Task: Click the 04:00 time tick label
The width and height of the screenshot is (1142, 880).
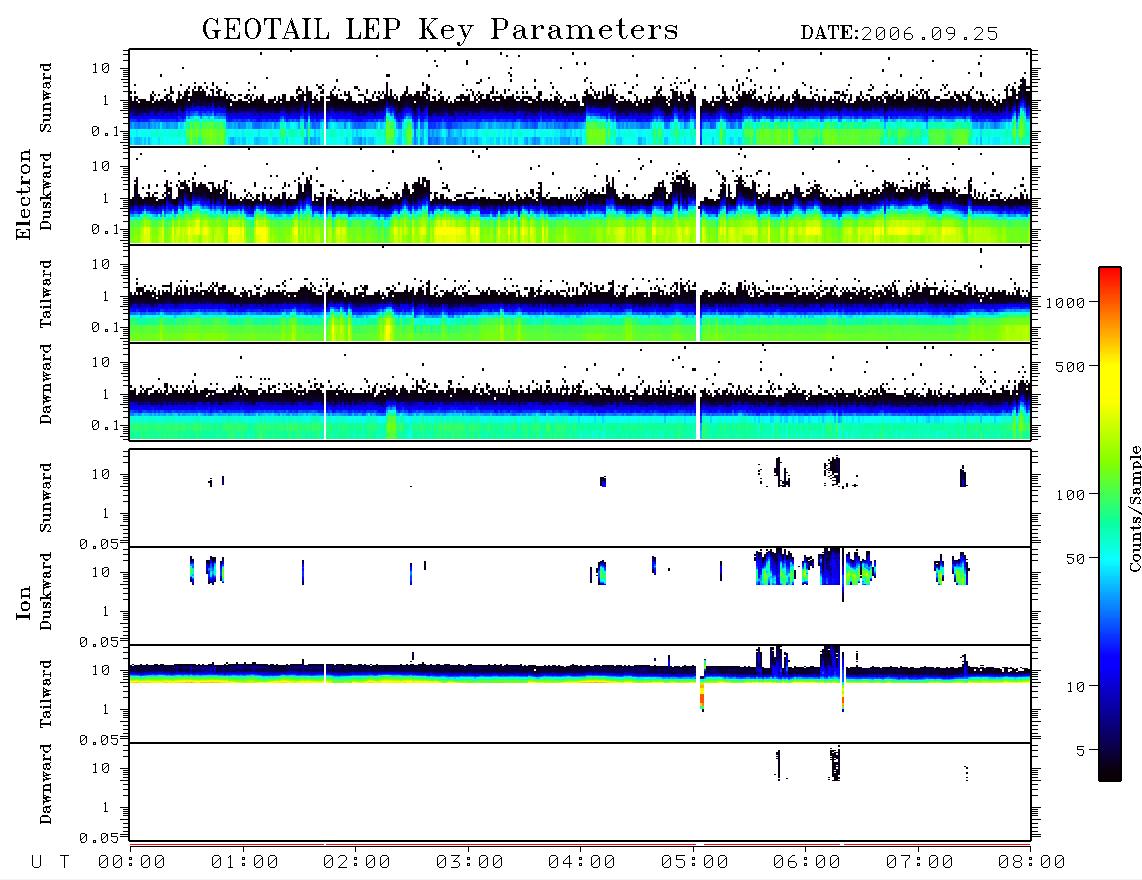Action: [x=582, y=863]
